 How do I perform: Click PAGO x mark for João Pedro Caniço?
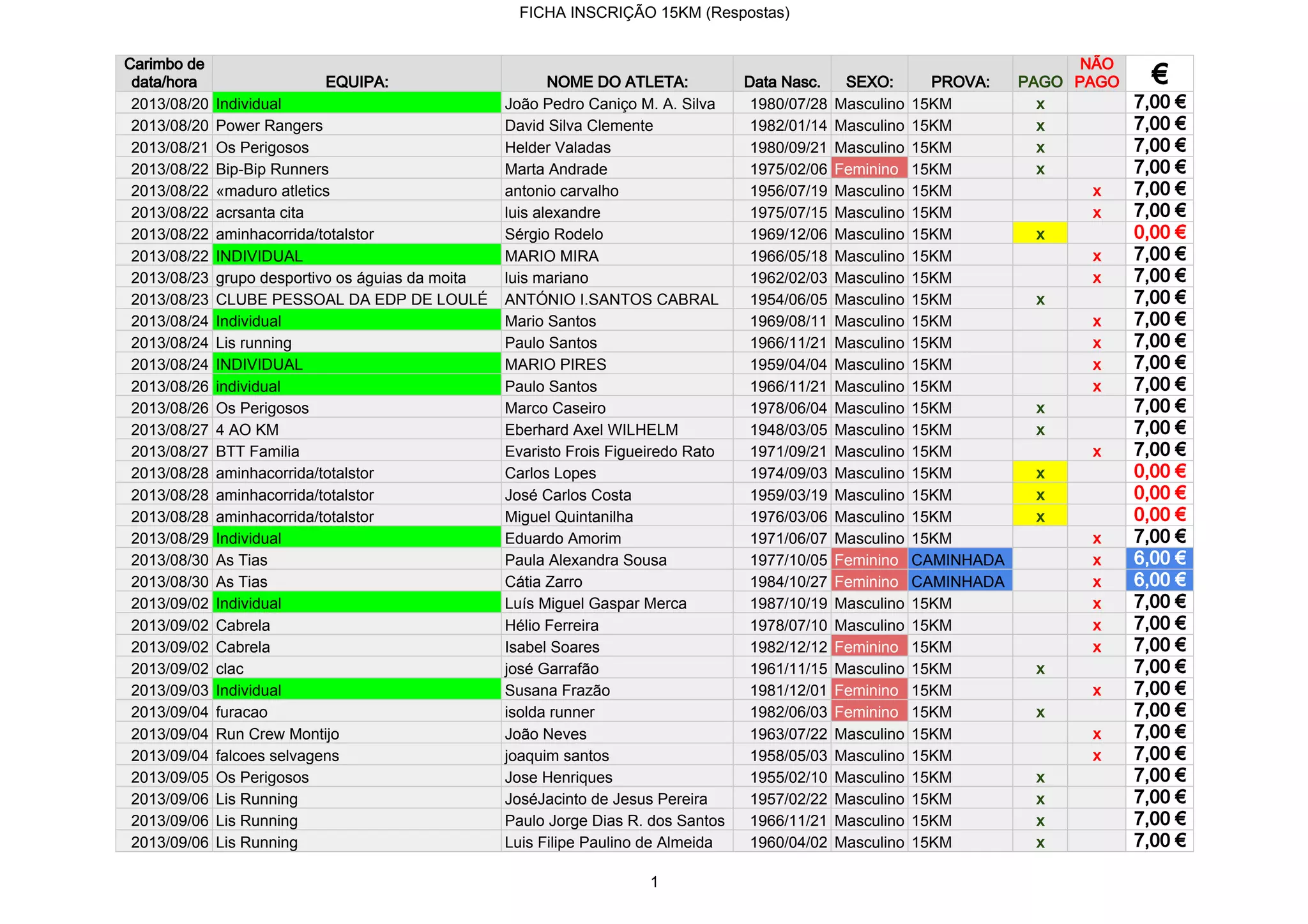click(x=1040, y=104)
